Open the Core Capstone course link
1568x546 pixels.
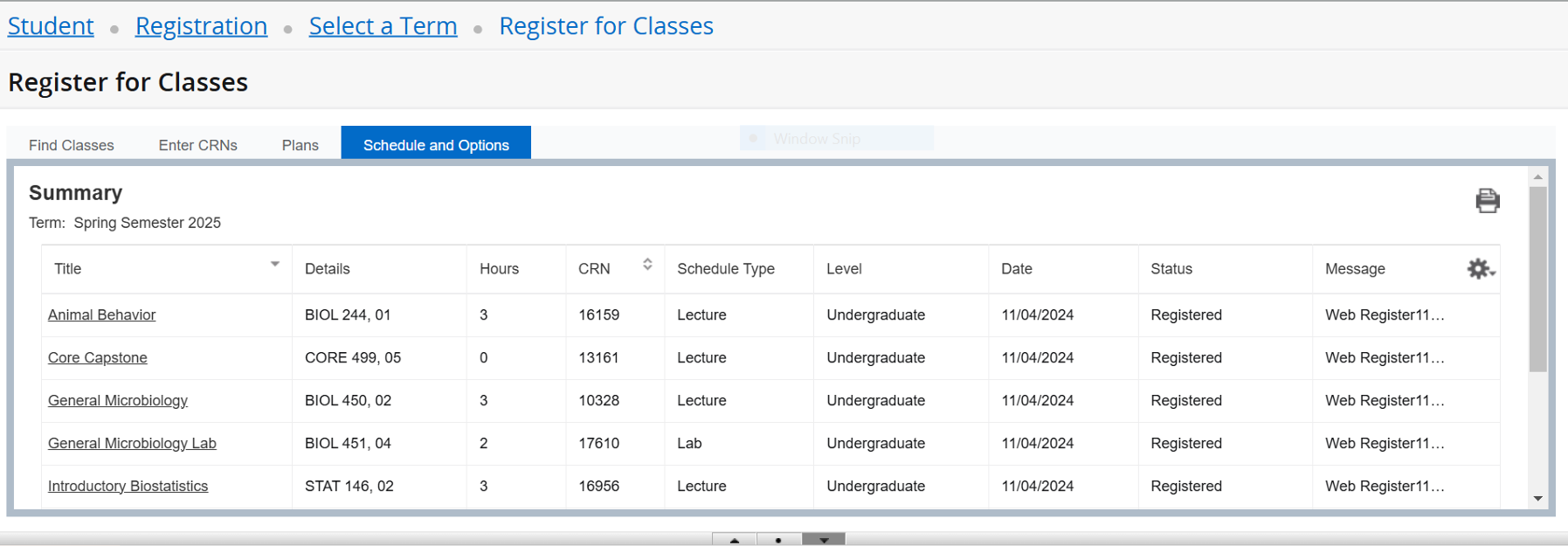[x=98, y=357]
